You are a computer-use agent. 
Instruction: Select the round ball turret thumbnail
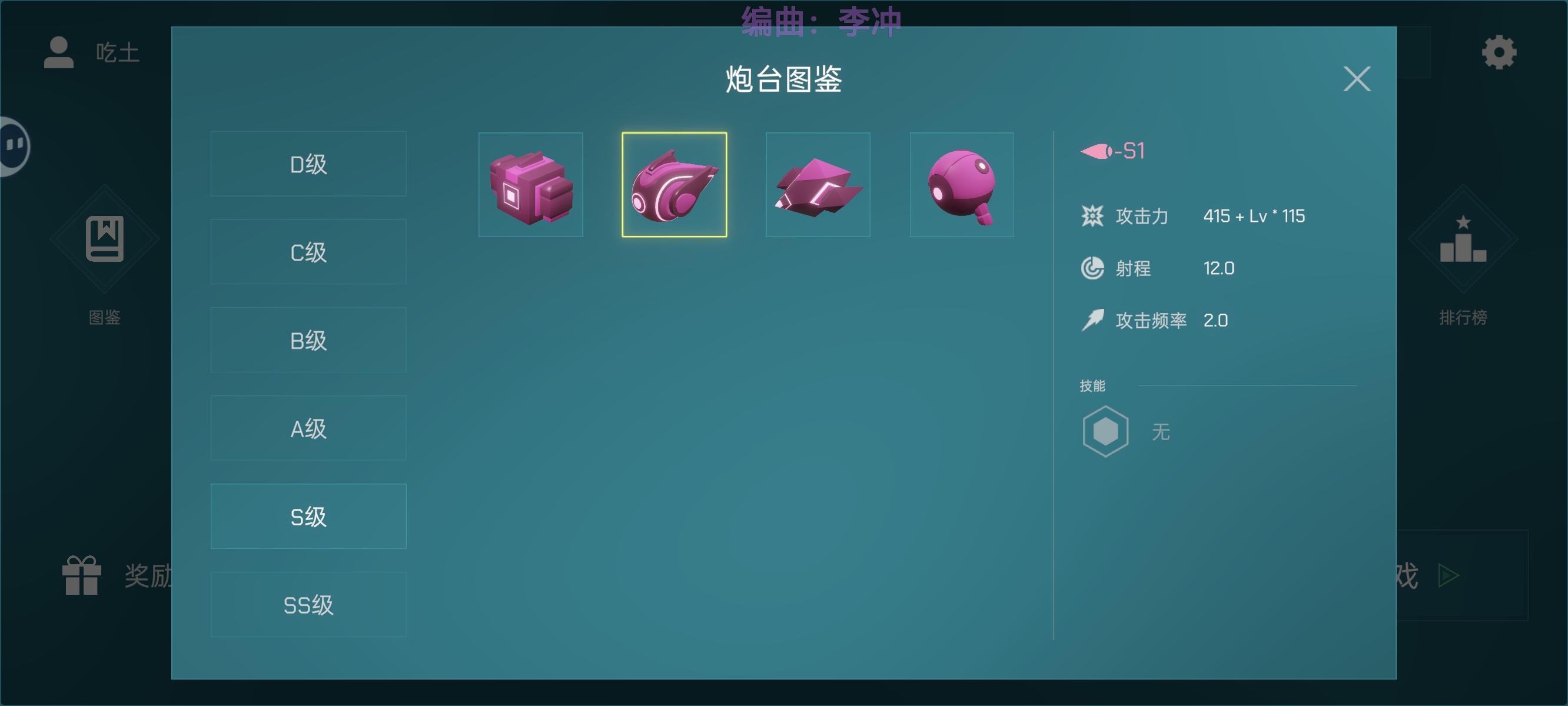[x=961, y=184]
